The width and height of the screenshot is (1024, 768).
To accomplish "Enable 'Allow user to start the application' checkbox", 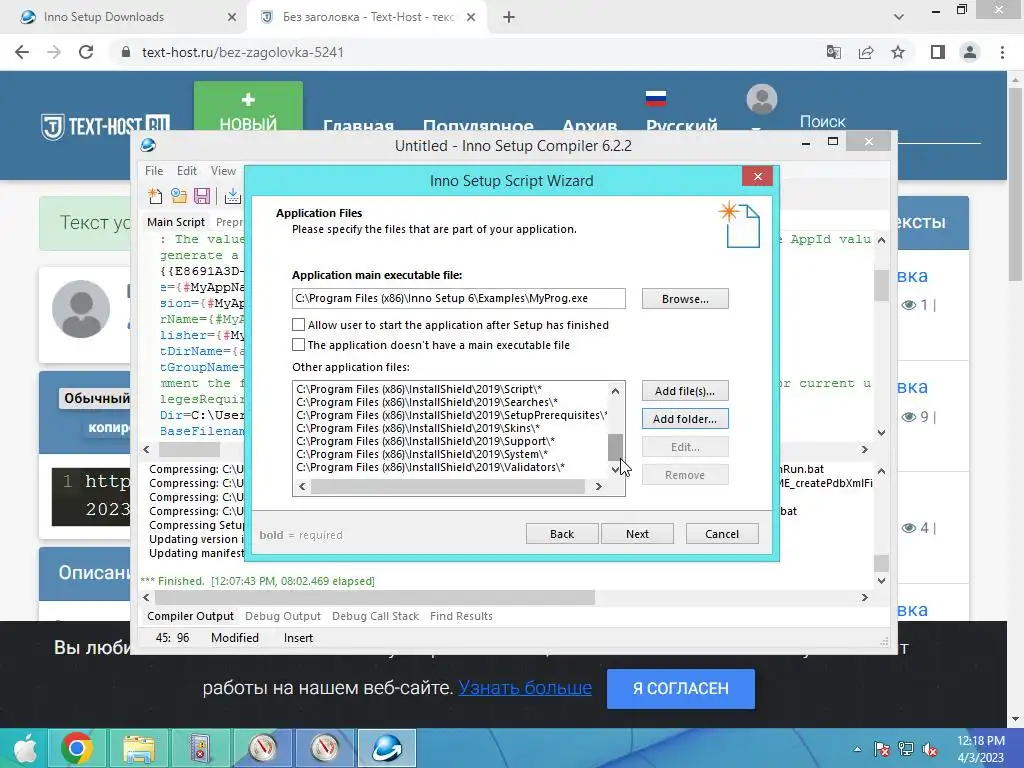I will click(298, 325).
